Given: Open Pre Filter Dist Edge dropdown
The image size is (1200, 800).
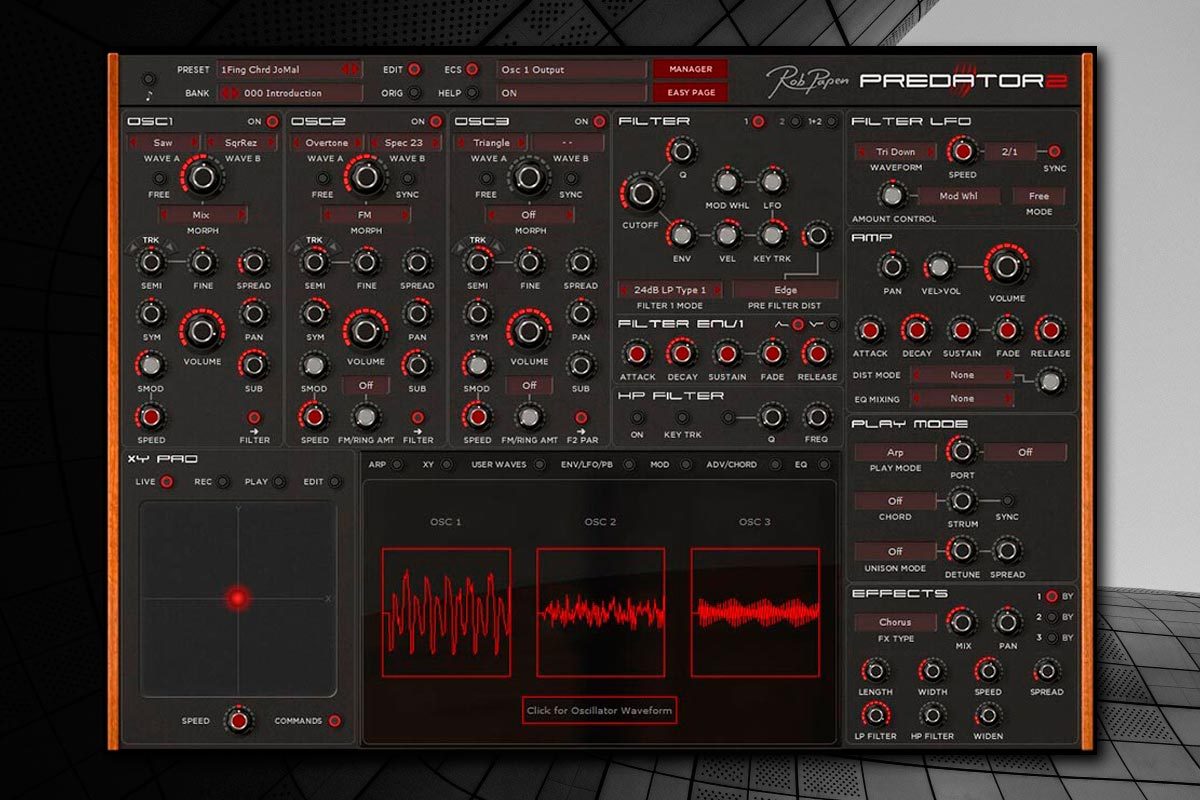Looking at the screenshot, I should pyautogui.click(x=786, y=290).
